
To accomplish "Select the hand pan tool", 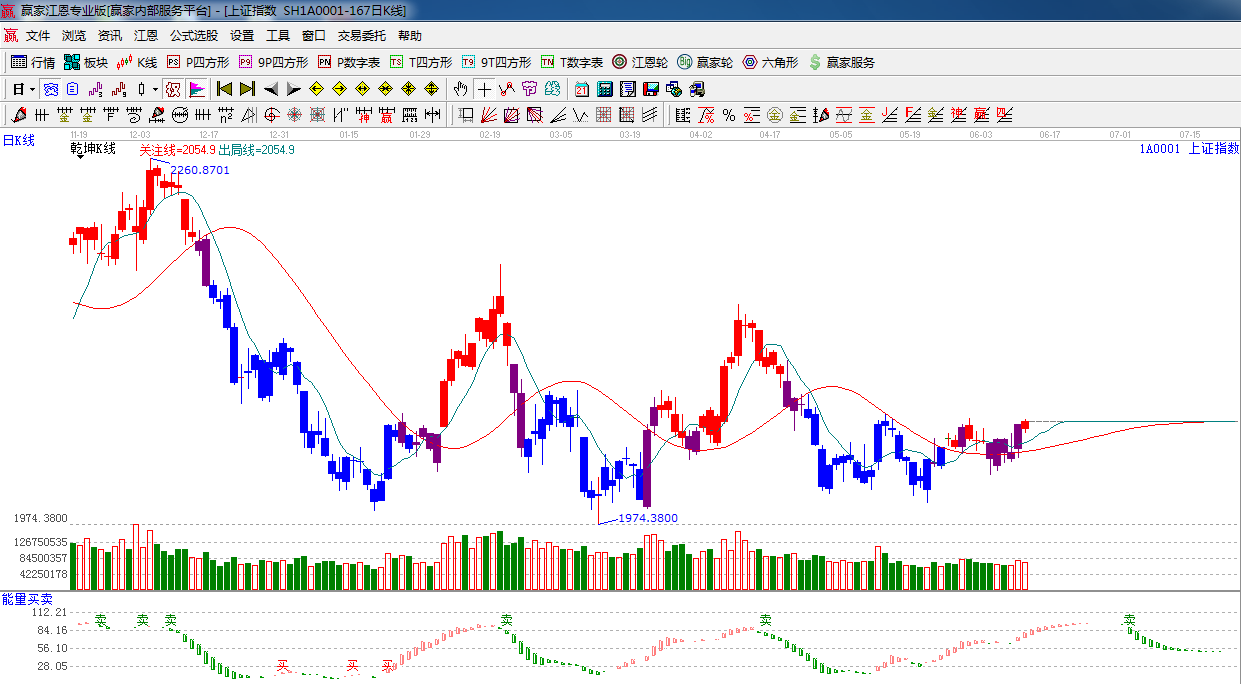I will (x=460, y=89).
